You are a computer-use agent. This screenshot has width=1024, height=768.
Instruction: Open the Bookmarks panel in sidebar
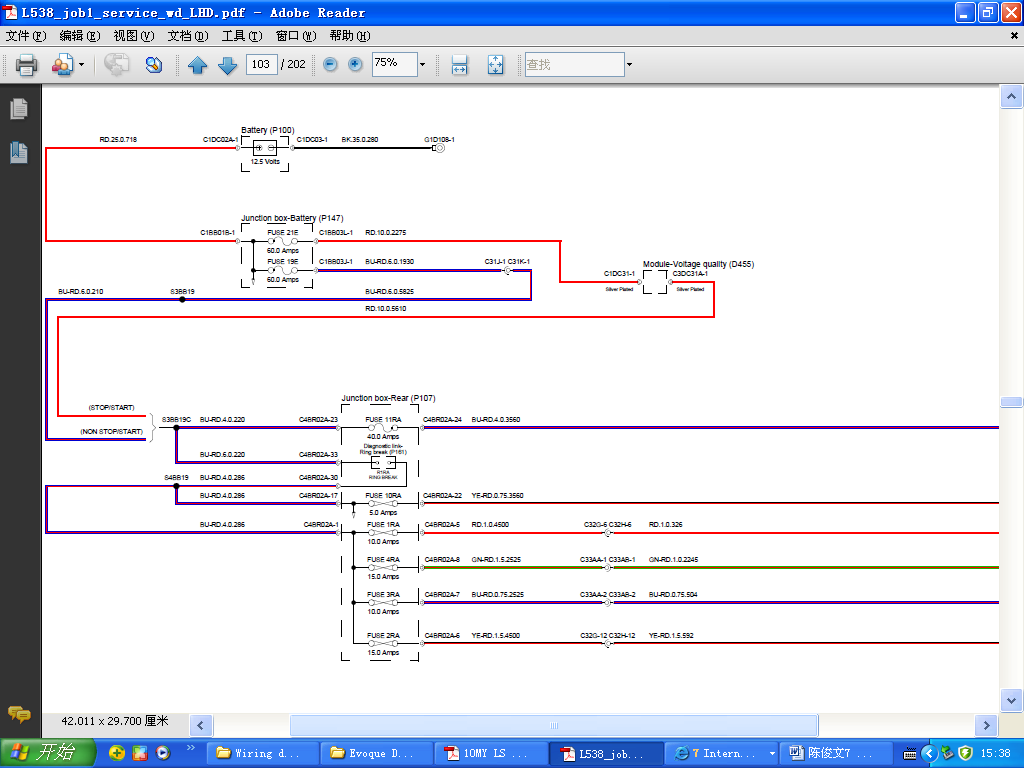pyautogui.click(x=19, y=152)
